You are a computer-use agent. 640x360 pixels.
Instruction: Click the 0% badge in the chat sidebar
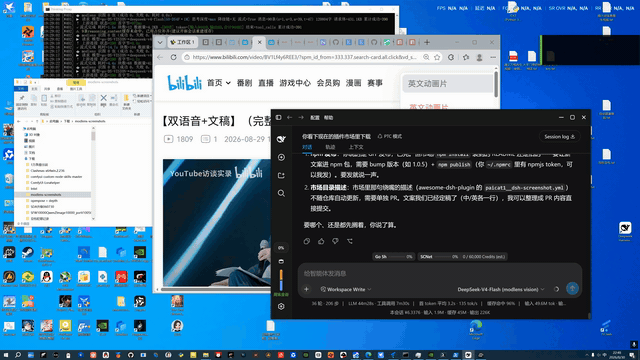pos(281,248)
